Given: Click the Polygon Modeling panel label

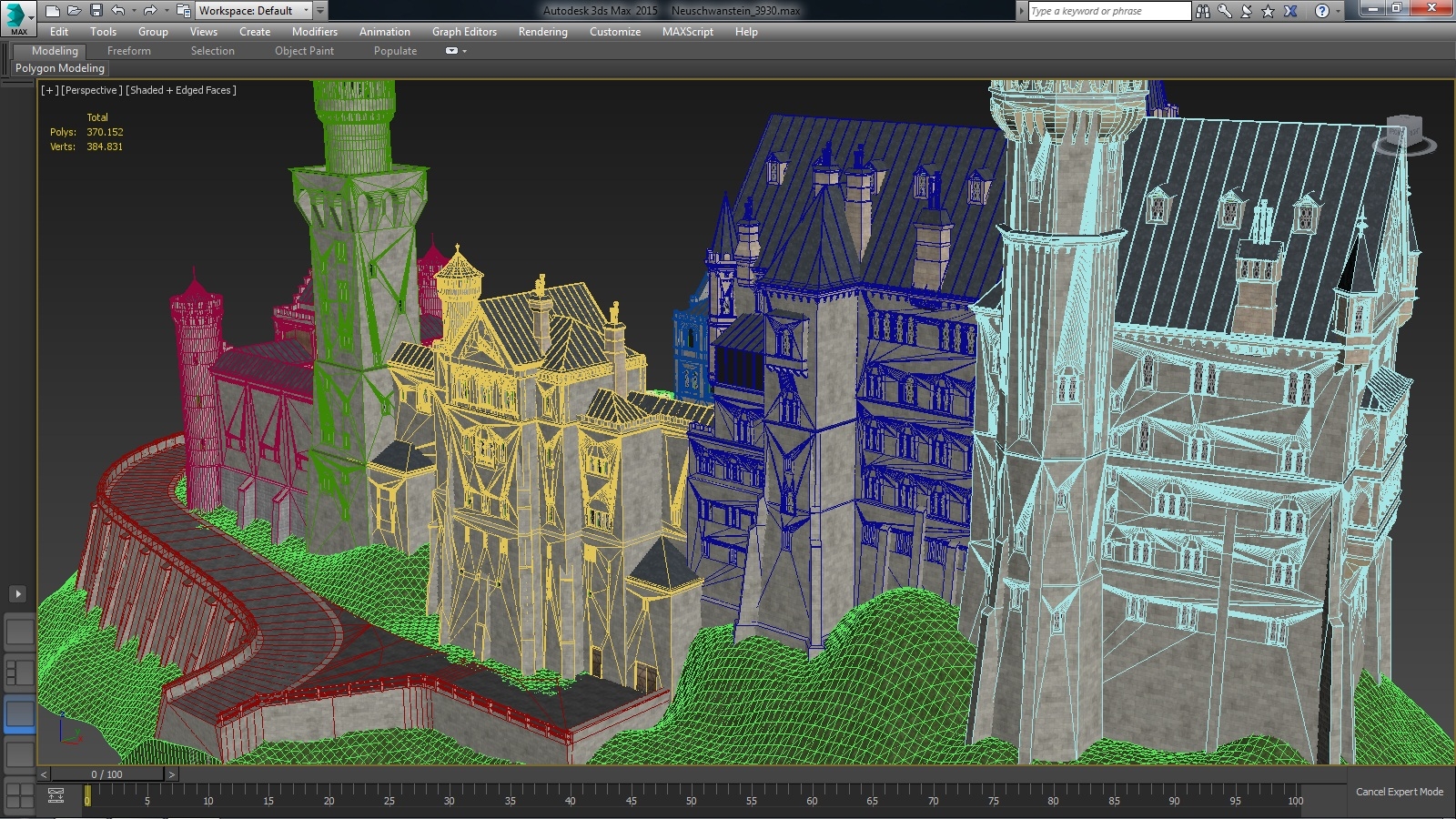Looking at the screenshot, I should tap(59, 68).
